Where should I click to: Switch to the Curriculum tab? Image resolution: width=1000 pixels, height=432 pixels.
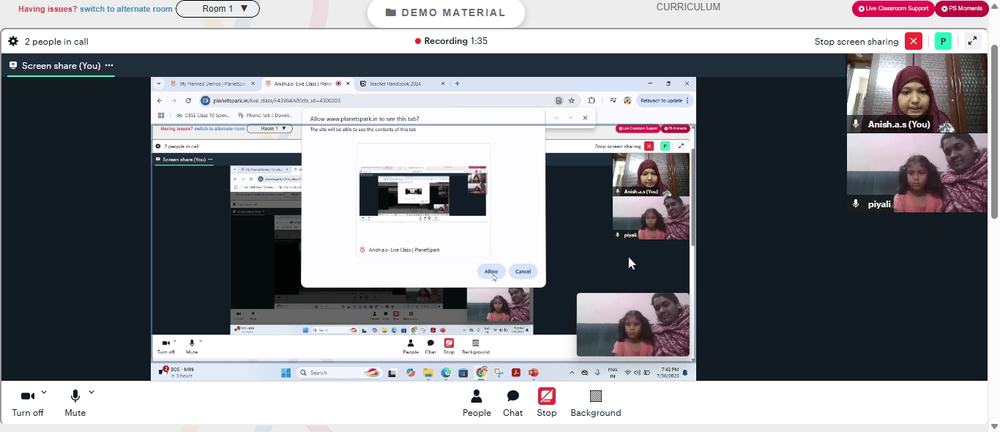(x=688, y=7)
